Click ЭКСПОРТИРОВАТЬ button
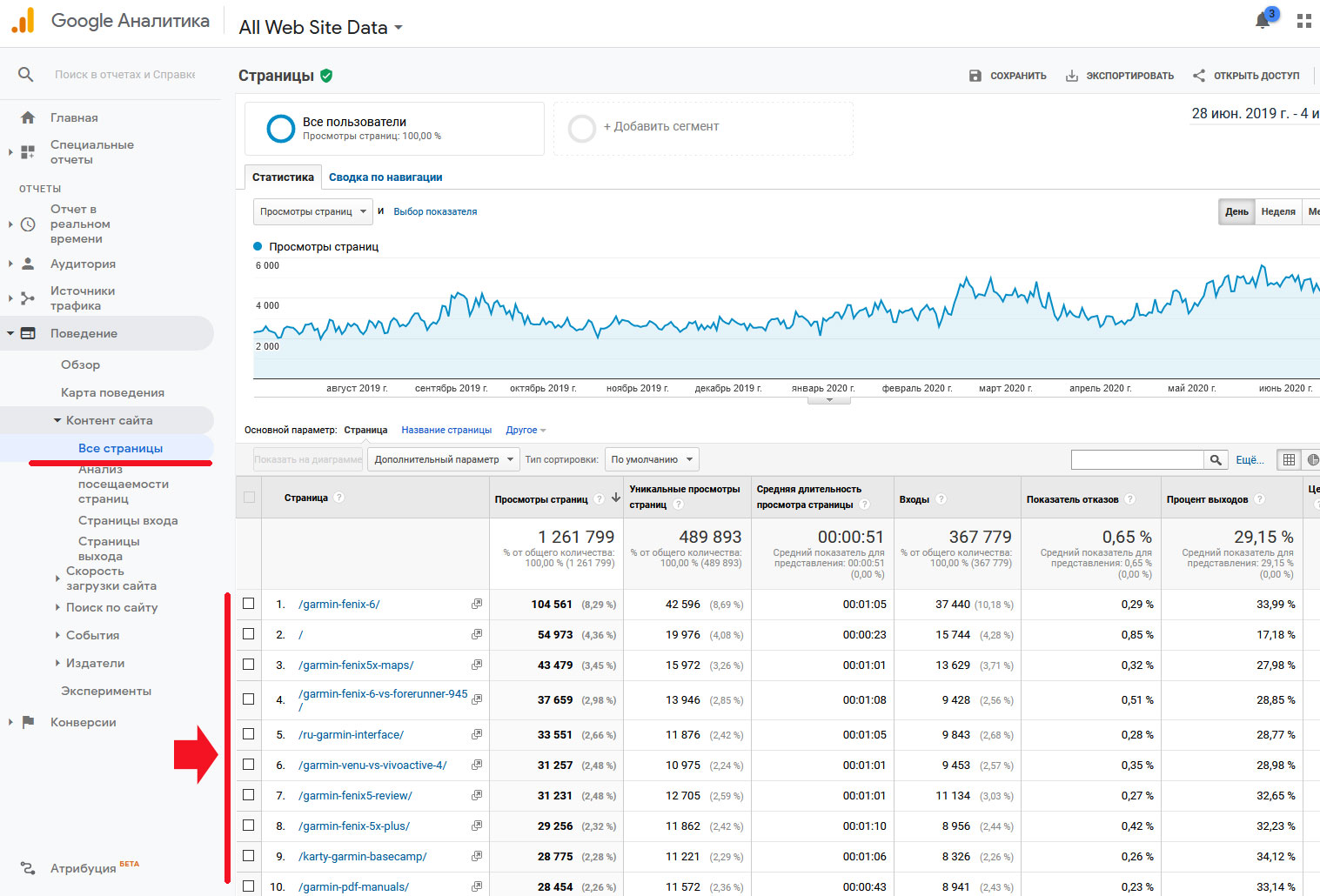 click(1120, 76)
